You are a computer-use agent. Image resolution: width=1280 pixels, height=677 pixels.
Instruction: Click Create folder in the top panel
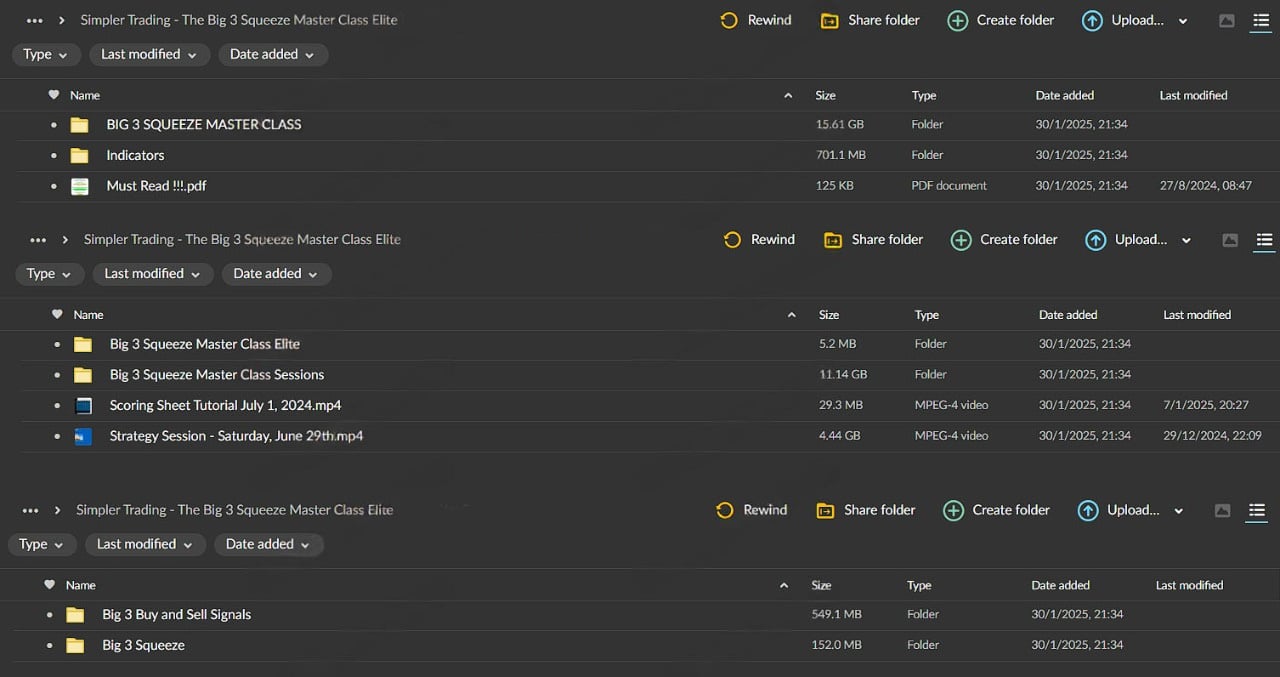point(1001,20)
